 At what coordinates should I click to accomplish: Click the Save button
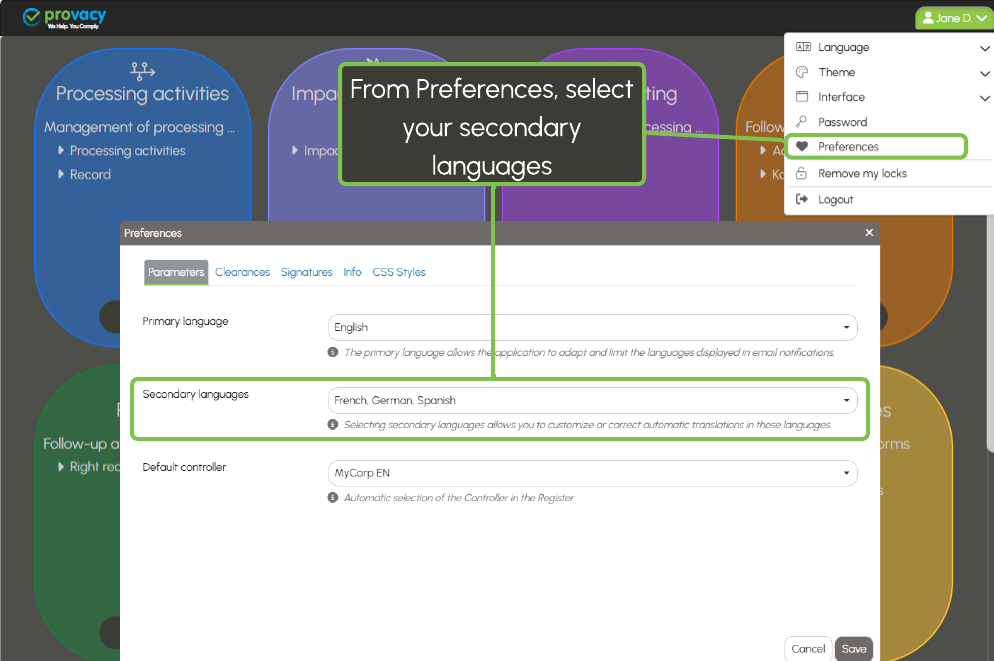pos(854,649)
